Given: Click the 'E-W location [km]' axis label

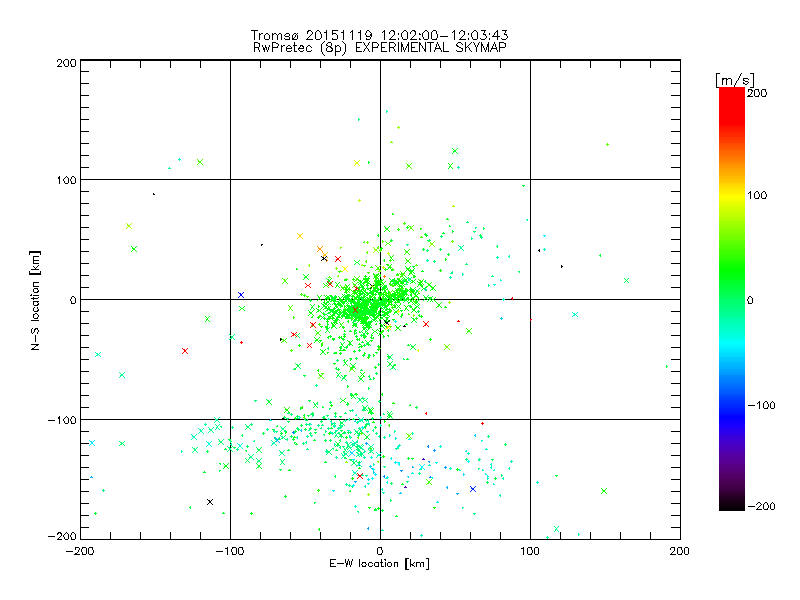Looking at the screenshot, I should tap(379, 563).
